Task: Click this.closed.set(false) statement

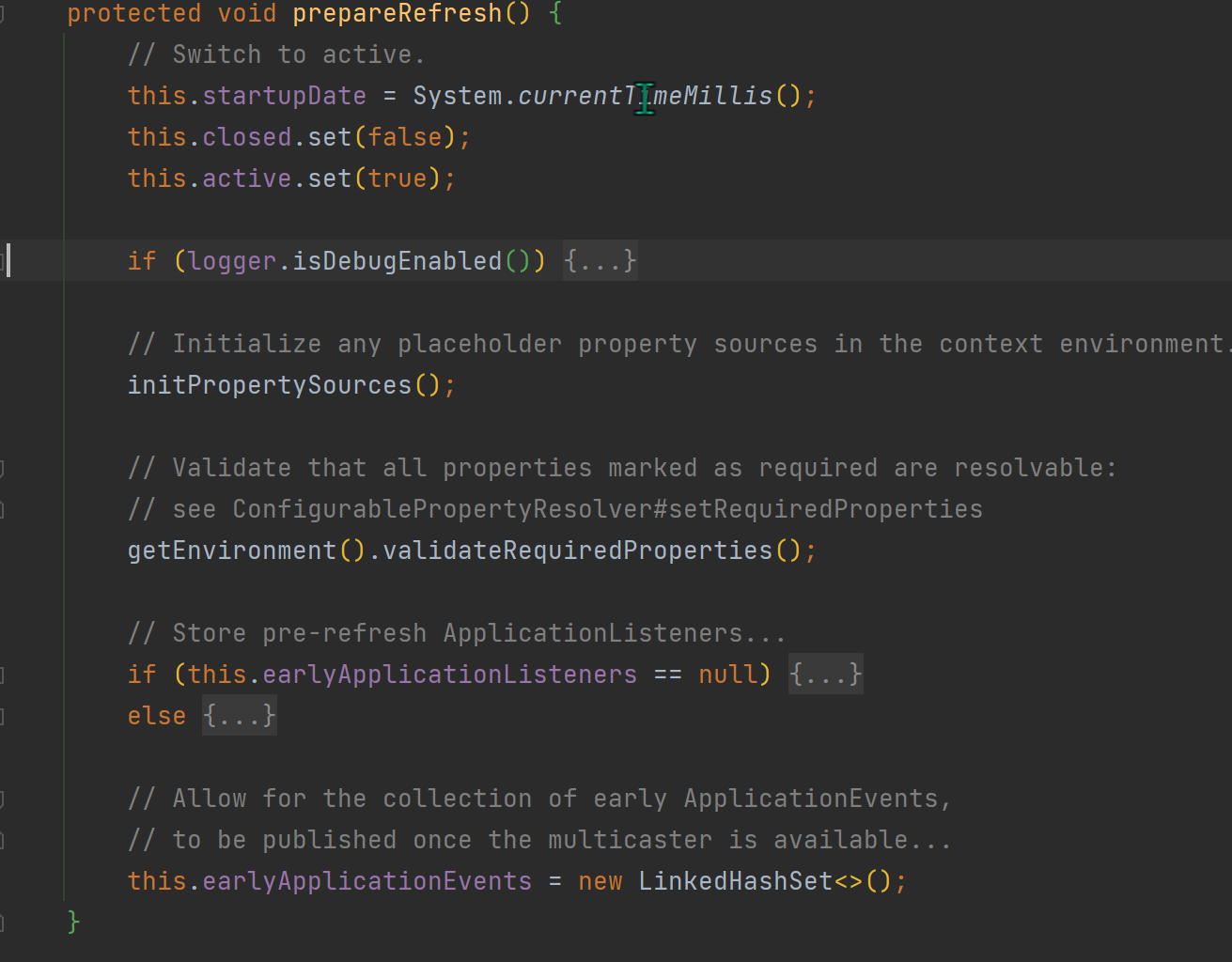Action: point(299,137)
